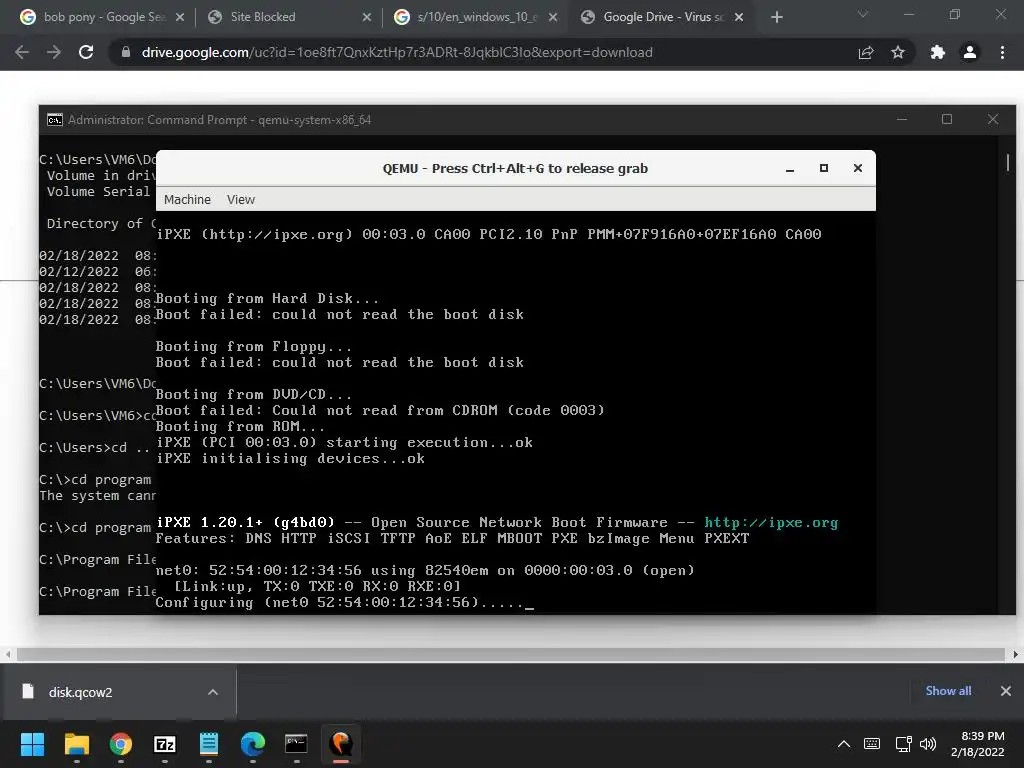Open File Explorer from the taskbar

[x=76, y=744]
